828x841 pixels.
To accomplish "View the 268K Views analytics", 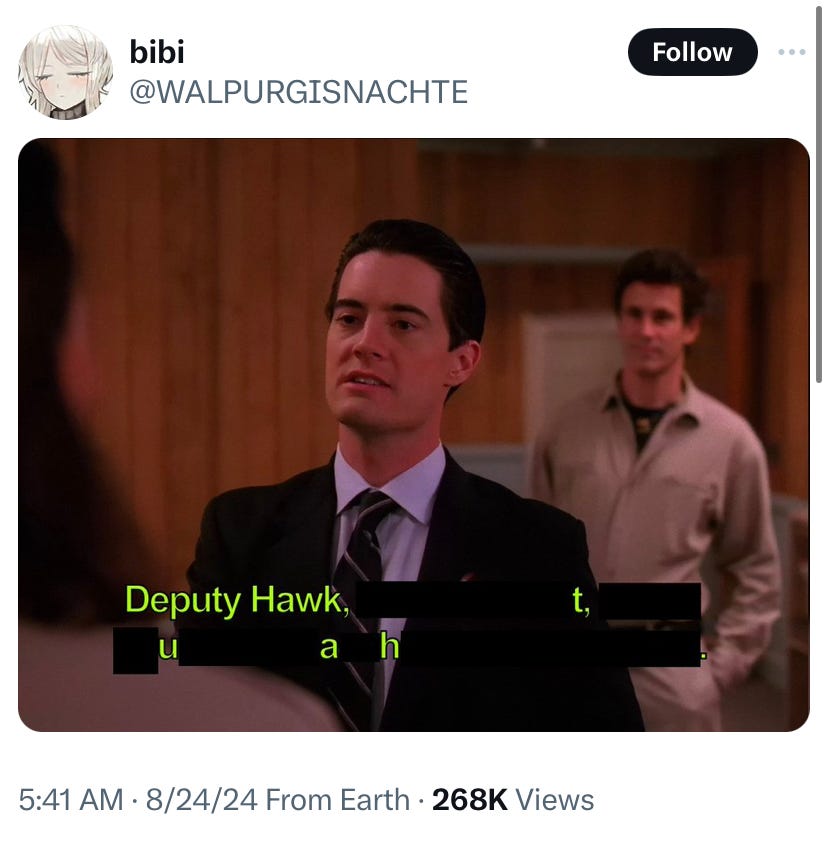I will 513,800.
